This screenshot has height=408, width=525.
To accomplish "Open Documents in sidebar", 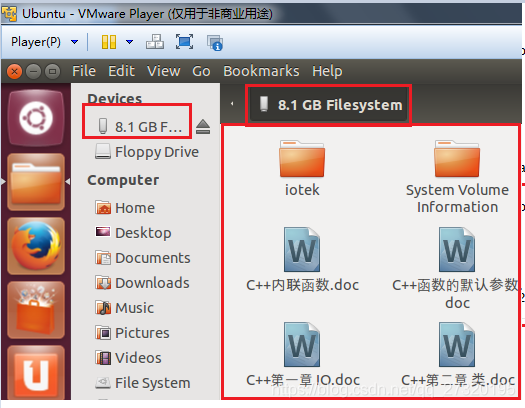I will pos(143,258).
